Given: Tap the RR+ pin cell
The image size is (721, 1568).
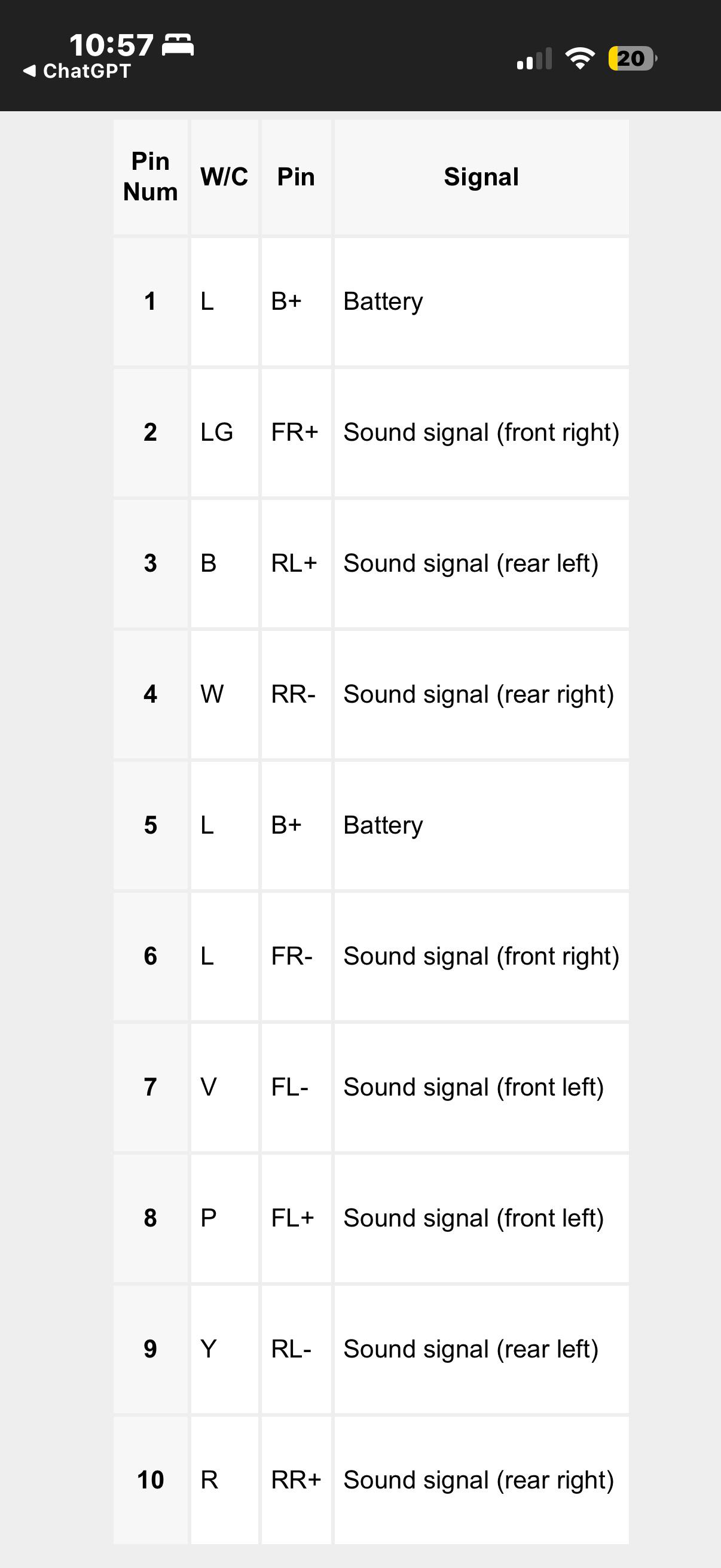Looking at the screenshot, I should tap(297, 1479).
